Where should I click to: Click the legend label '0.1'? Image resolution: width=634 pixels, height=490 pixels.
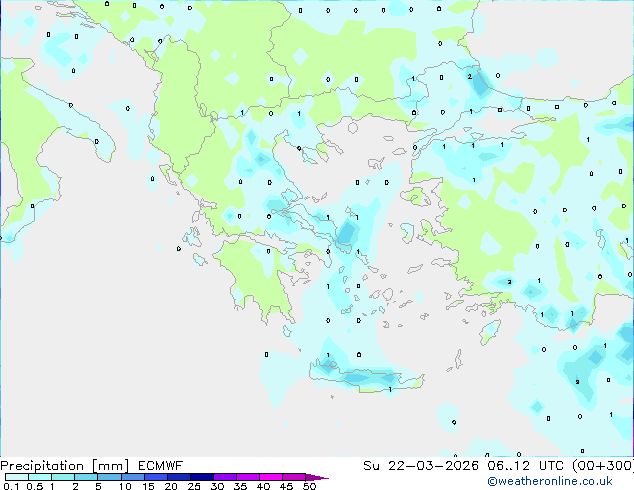[x=11, y=486]
